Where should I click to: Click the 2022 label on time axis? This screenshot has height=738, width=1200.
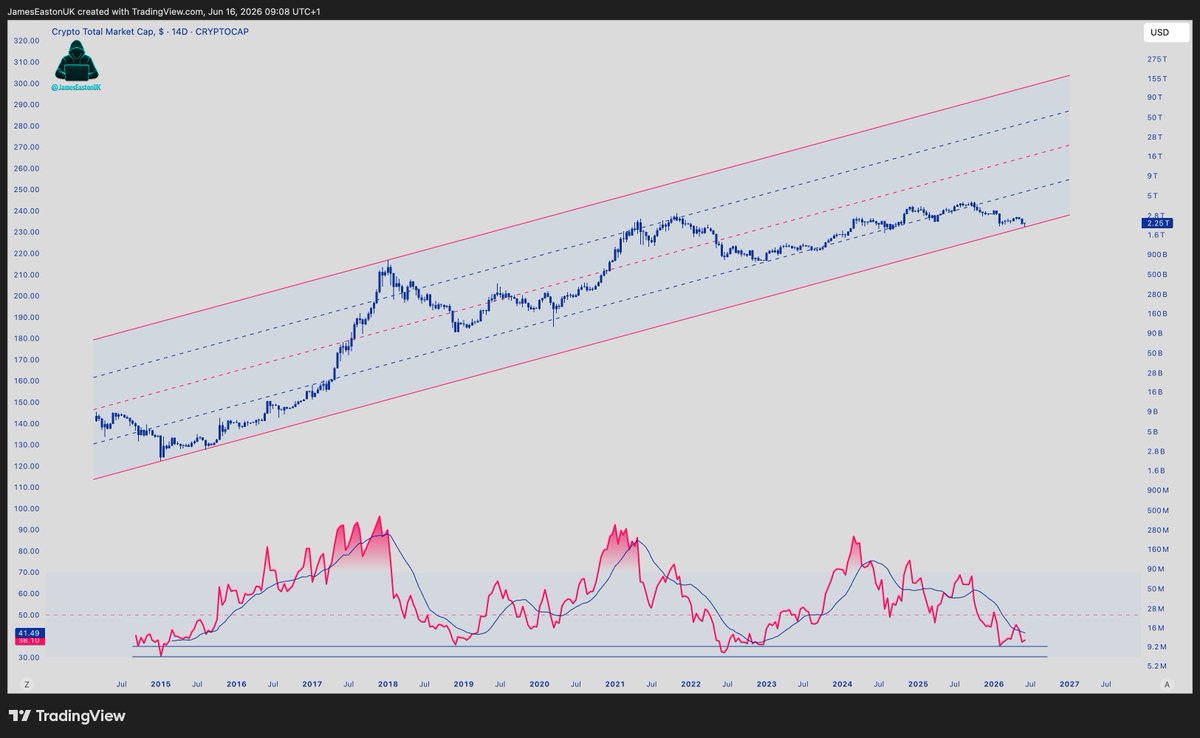coord(691,684)
